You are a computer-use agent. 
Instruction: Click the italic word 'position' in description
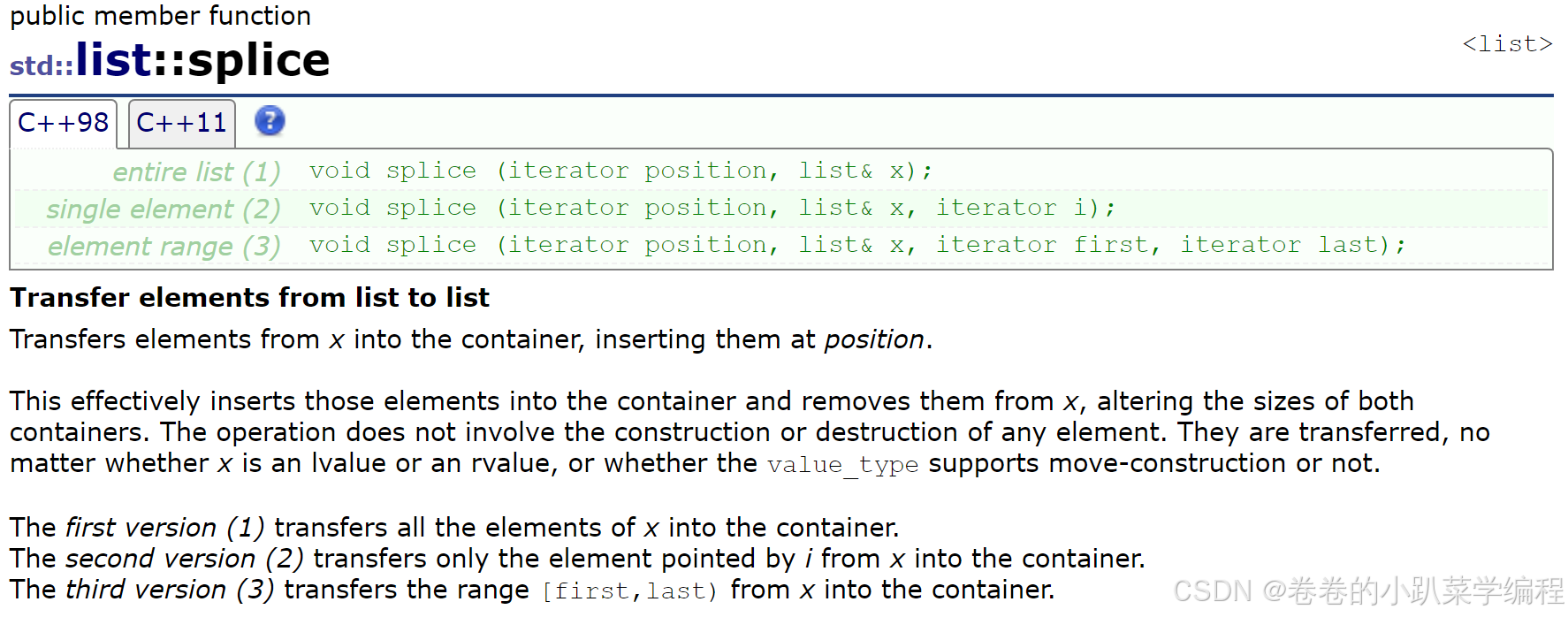[874, 339]
